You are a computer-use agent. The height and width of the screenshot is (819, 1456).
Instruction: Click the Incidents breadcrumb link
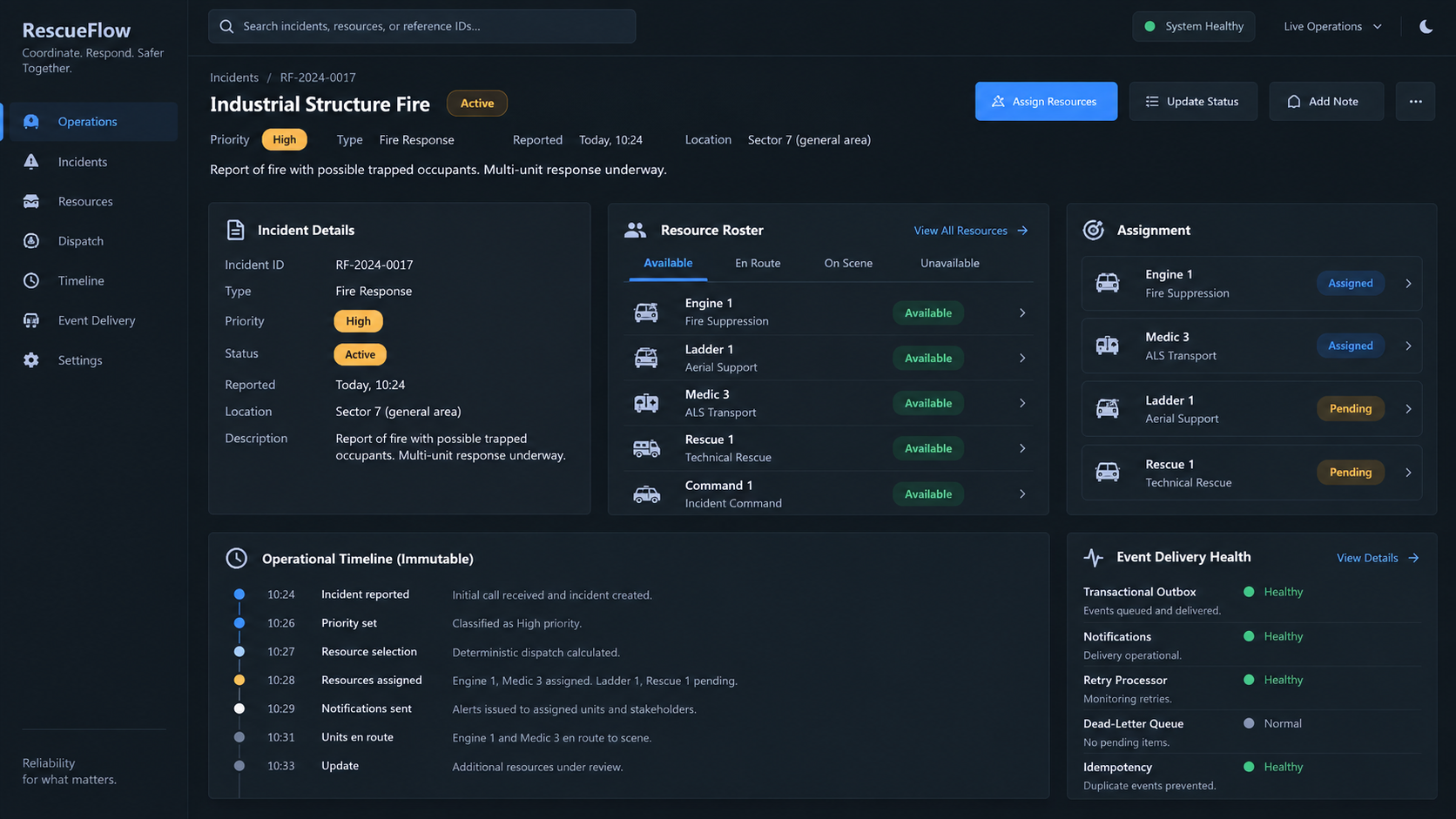coord(234,77)
